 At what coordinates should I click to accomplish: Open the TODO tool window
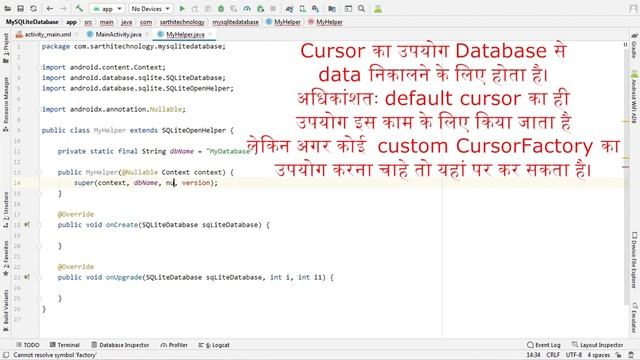click(27, 345)
